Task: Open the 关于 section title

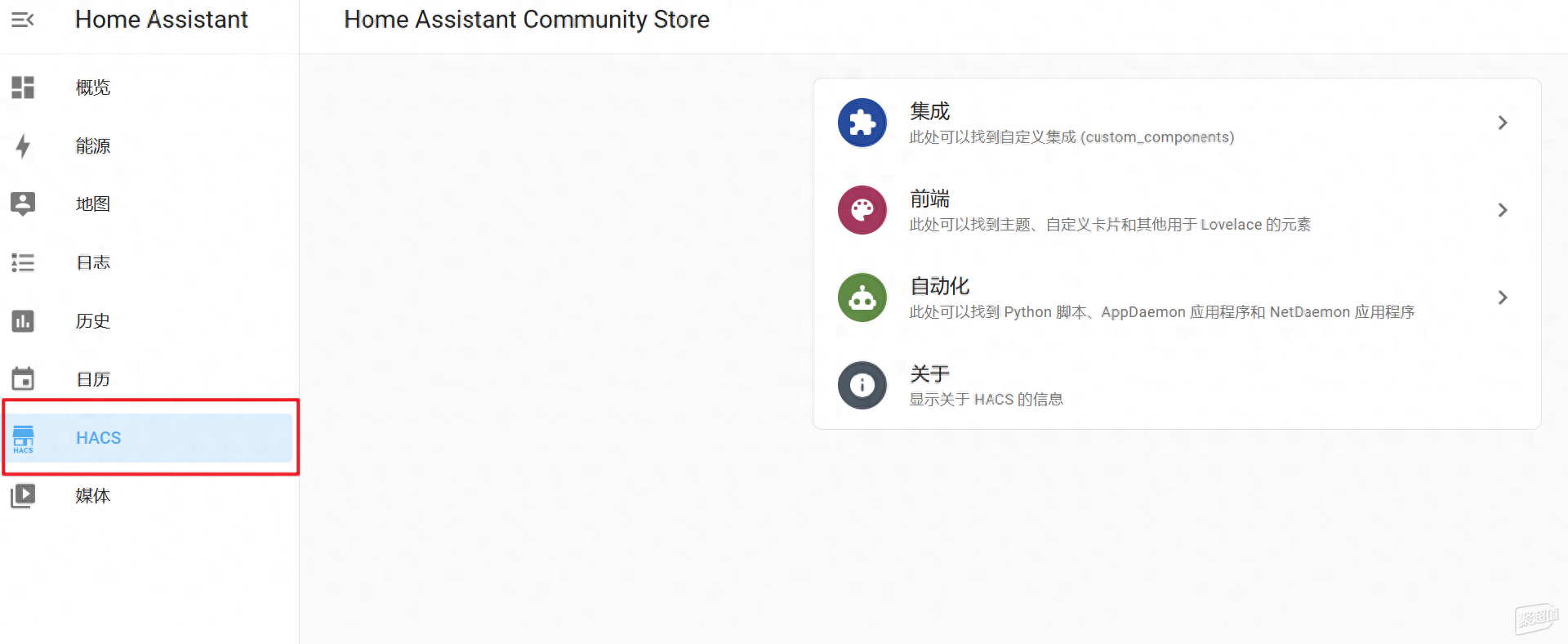Action: tap(930, 373)
